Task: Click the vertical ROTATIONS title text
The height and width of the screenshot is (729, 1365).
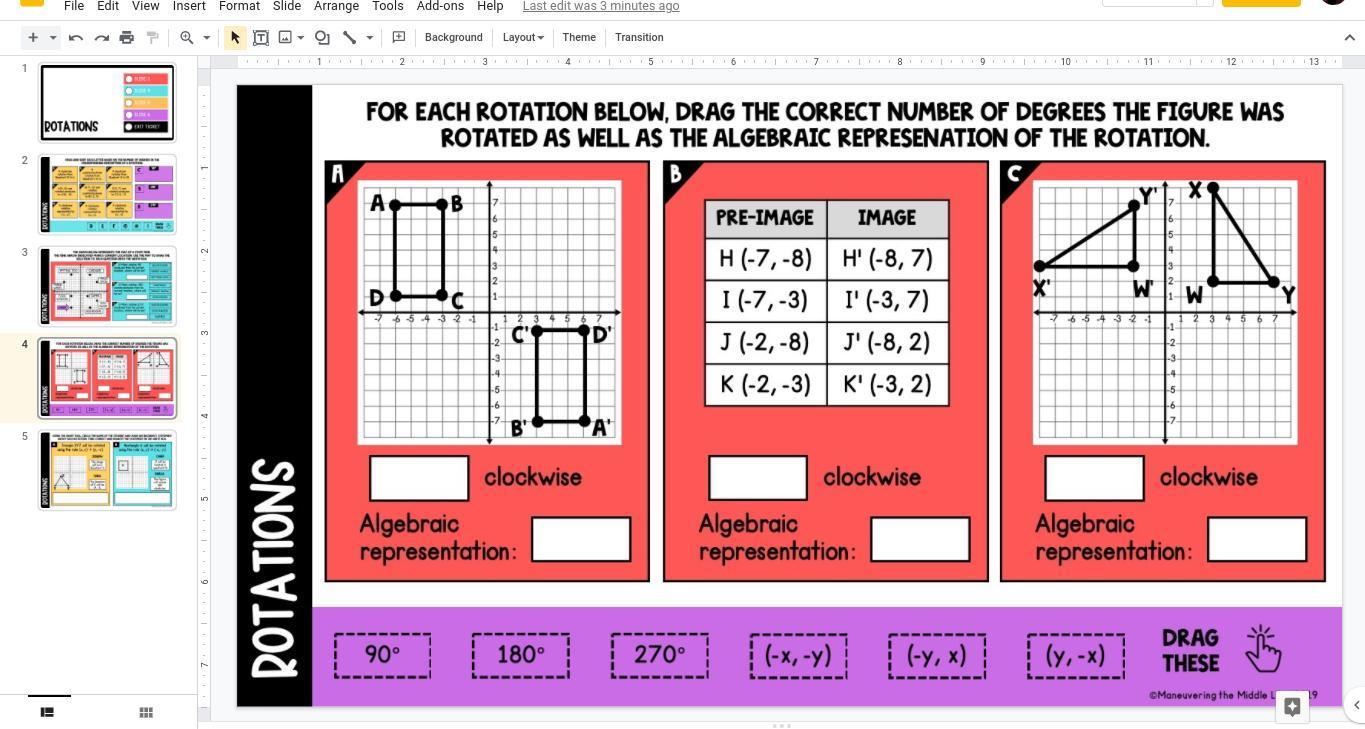Action: (x=274, y=569)
